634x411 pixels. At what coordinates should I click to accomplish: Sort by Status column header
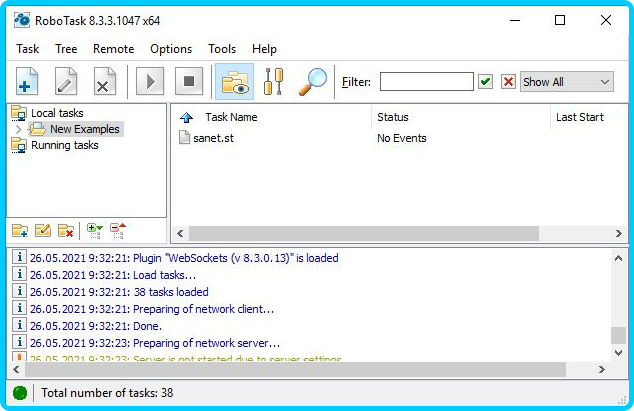(x=393, y=117)
